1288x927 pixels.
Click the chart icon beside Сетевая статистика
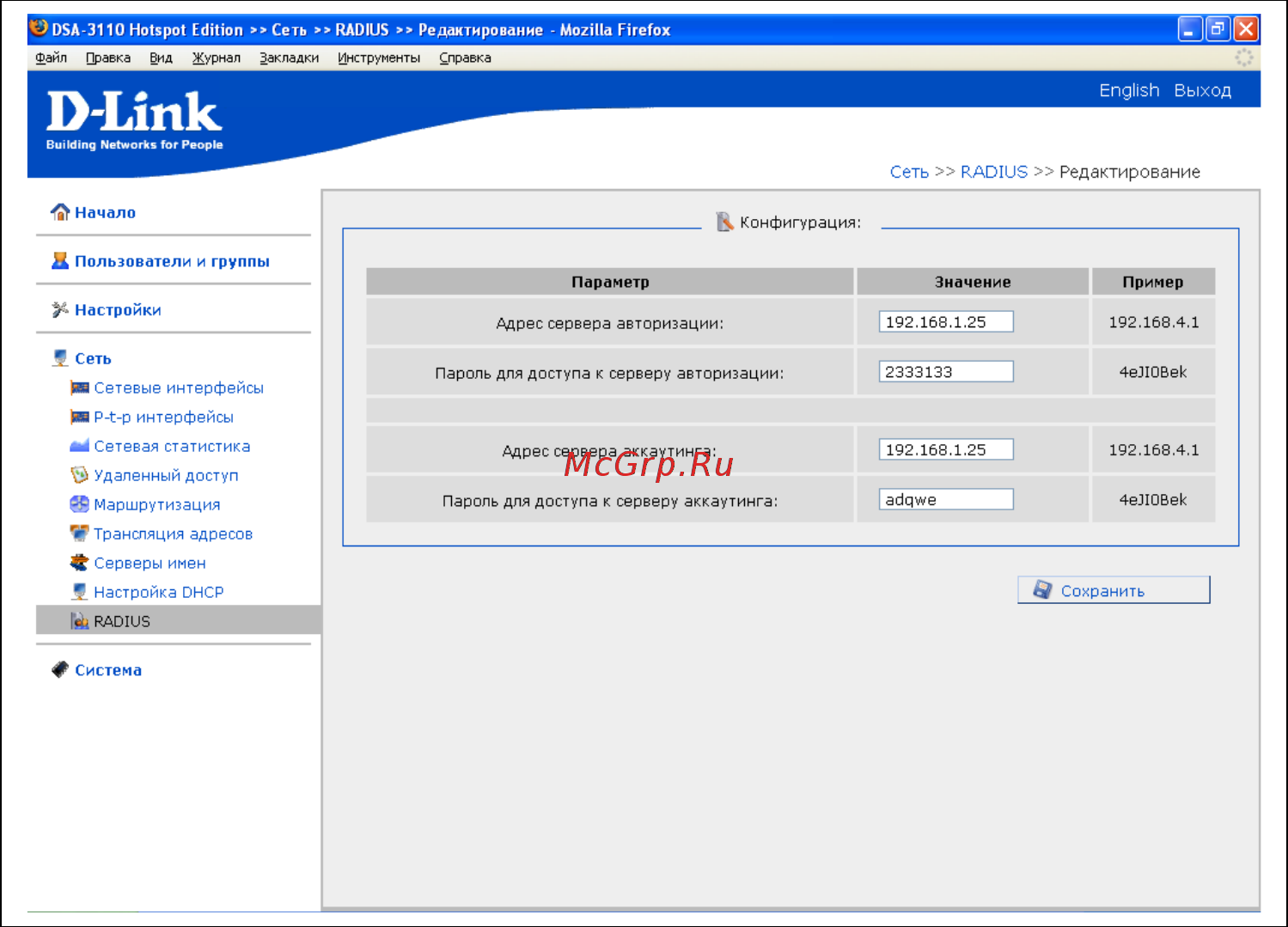[x=80, y=446]
